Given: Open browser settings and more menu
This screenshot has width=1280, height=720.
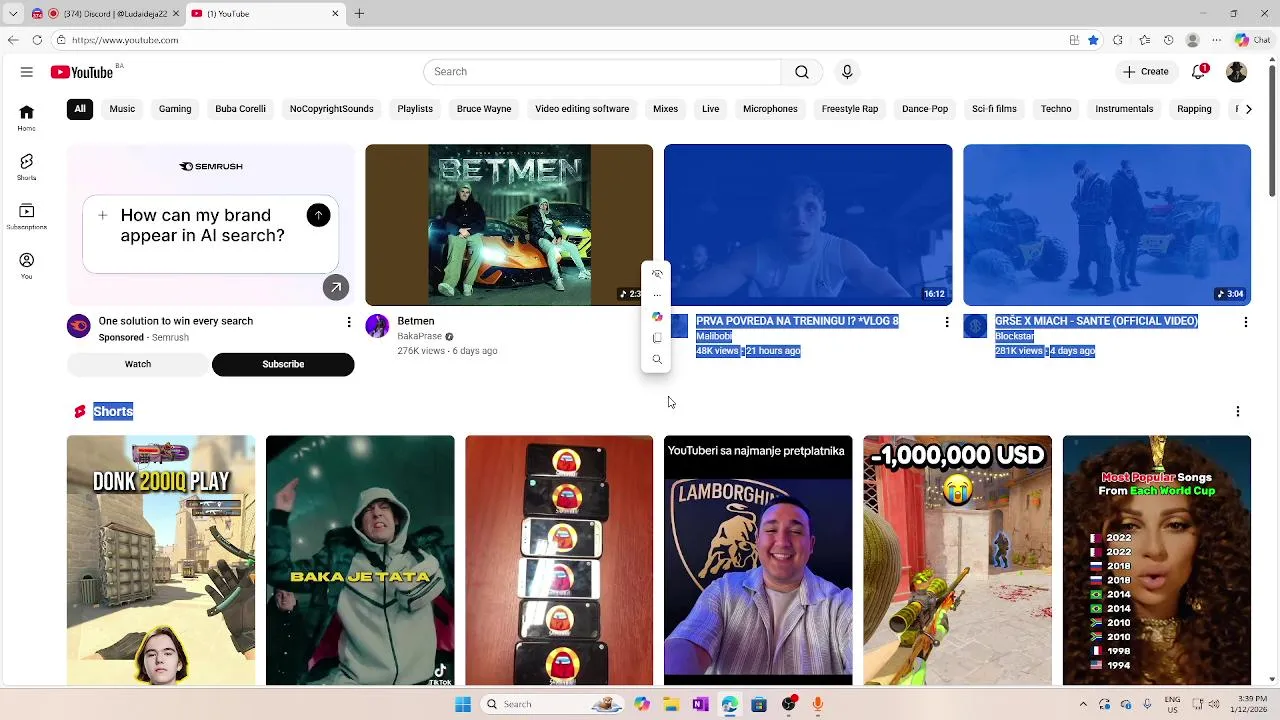Looking at the screenshot, I should [x=1216, y=40].
